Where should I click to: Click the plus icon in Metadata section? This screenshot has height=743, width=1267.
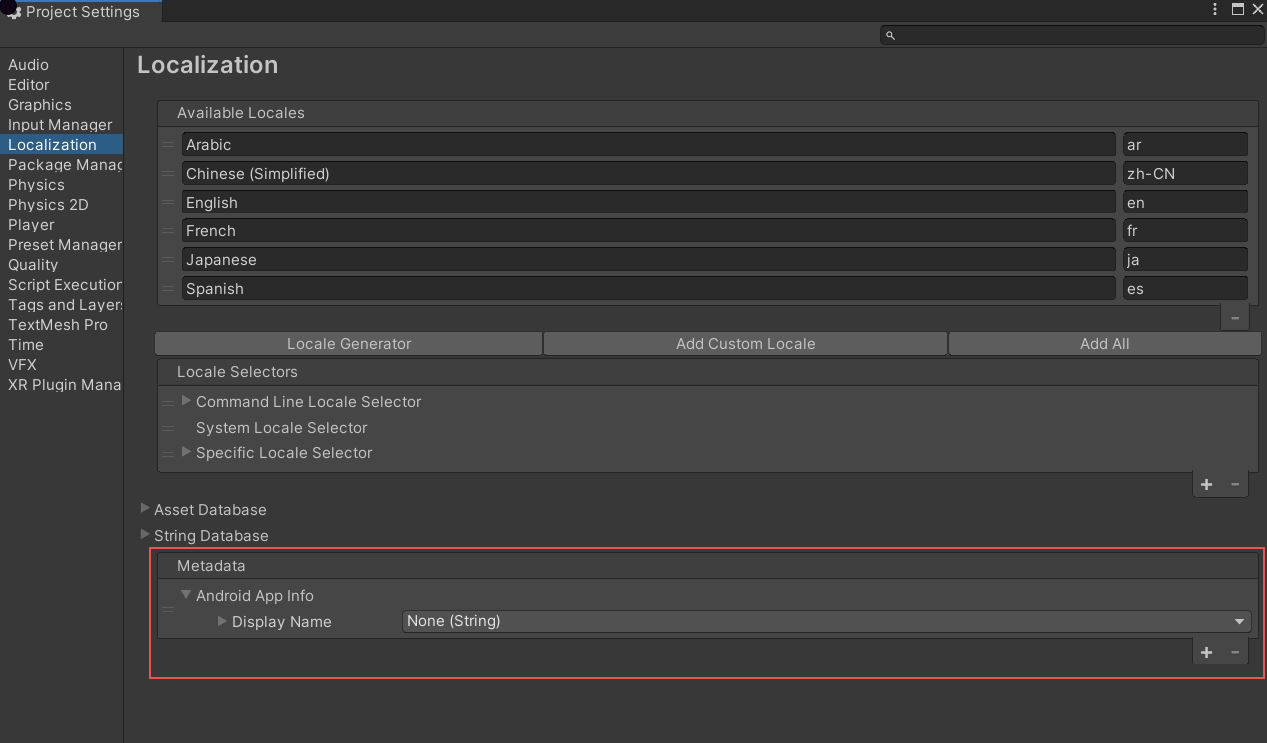tap(1206, 652)
